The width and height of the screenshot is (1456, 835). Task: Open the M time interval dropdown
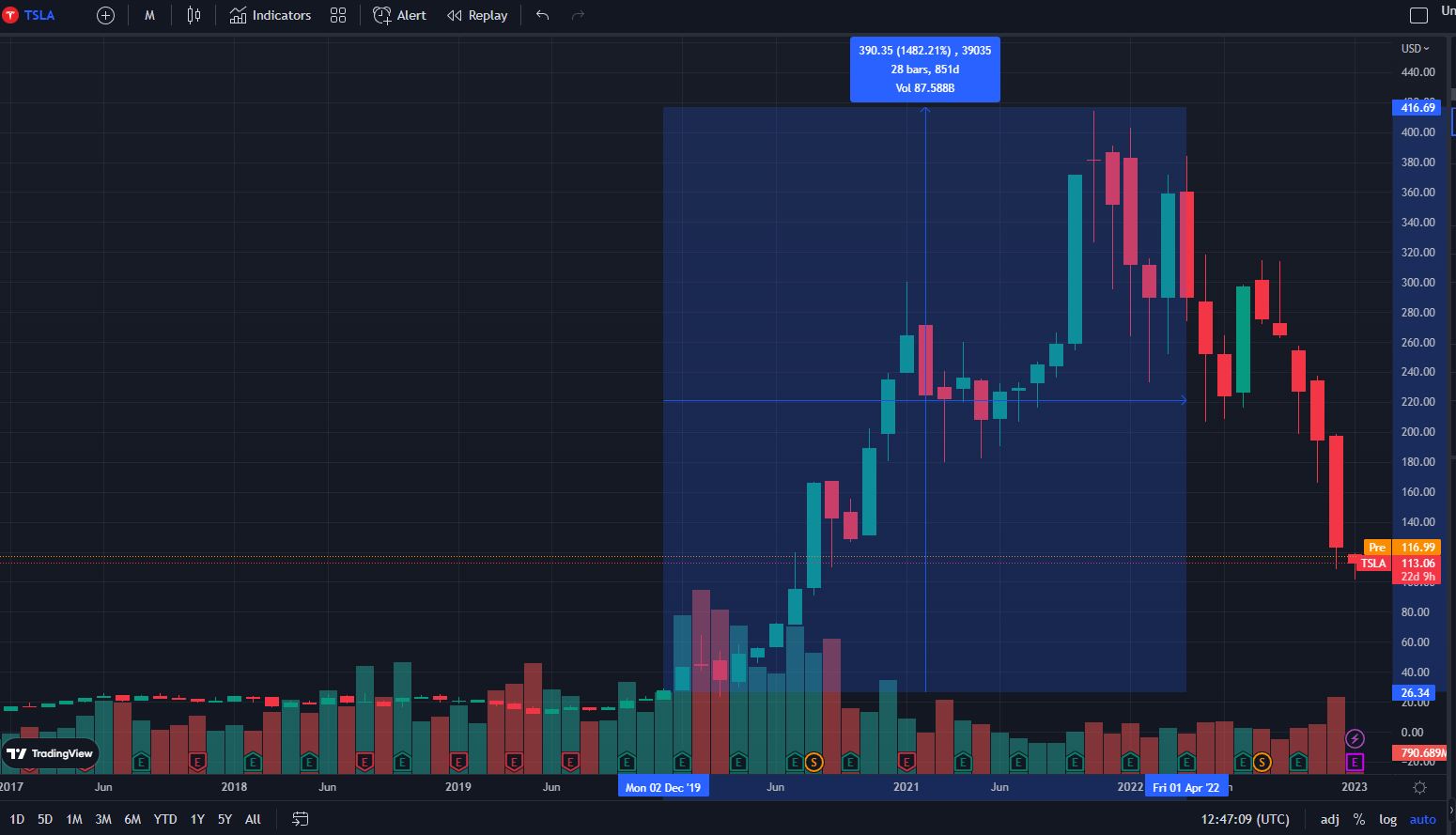click(x=149, y=15)
